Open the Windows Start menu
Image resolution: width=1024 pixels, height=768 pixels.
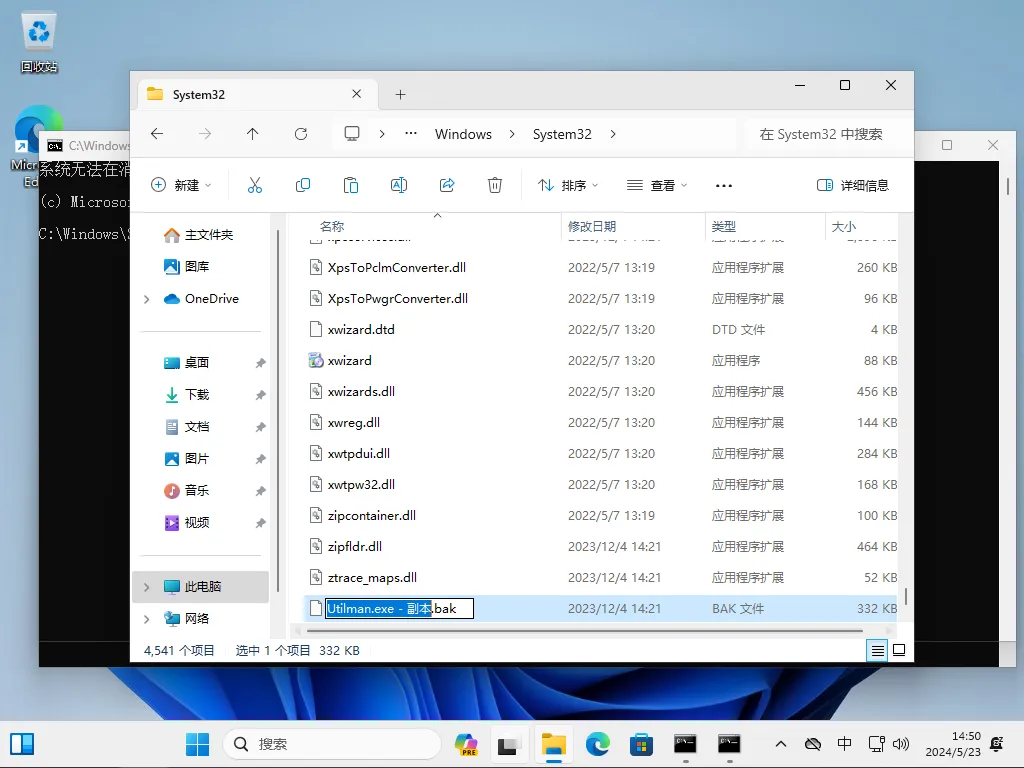[197, 744]
